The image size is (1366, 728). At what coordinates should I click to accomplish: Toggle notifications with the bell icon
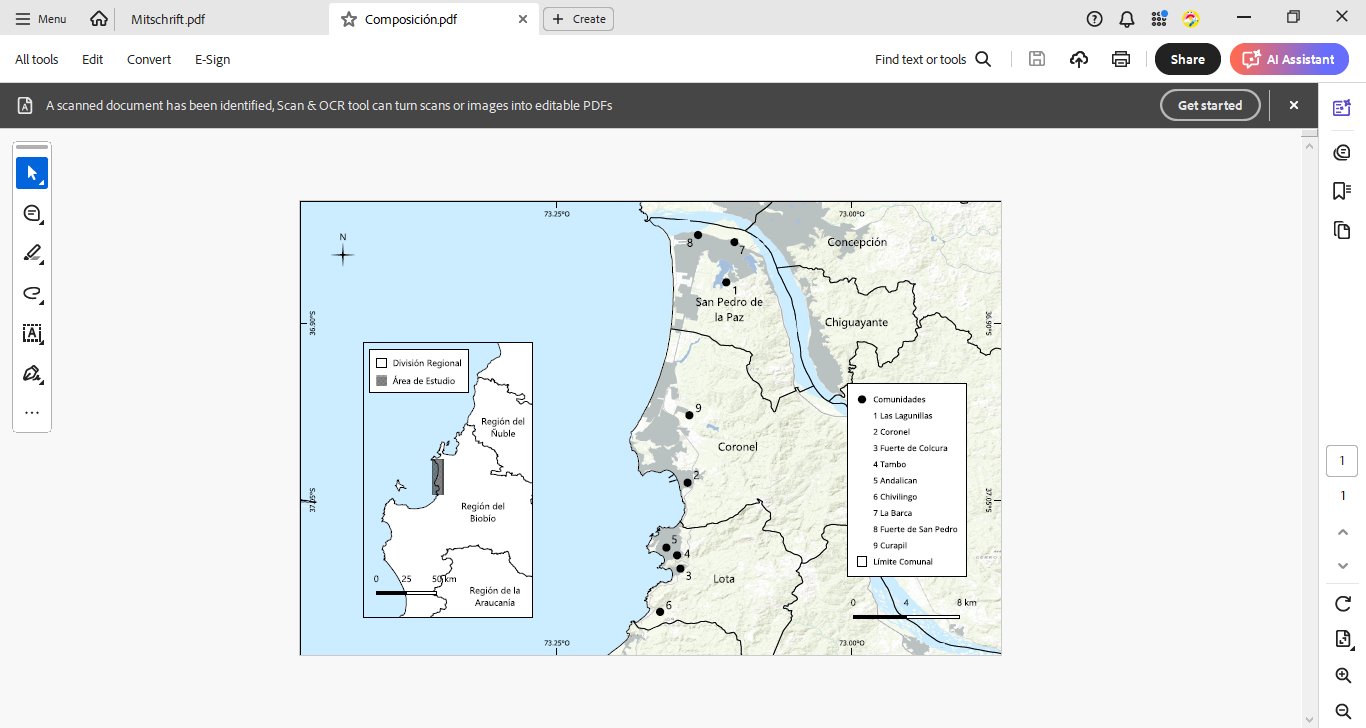tap(1126, 18)
